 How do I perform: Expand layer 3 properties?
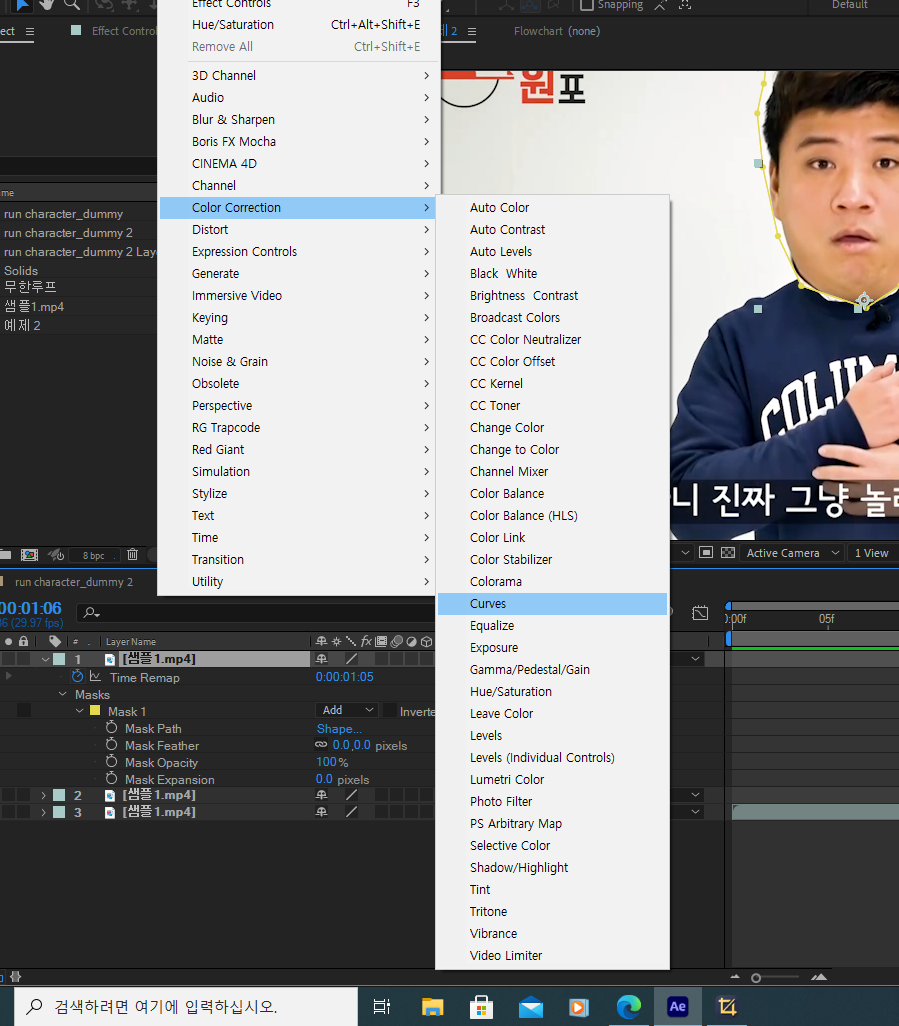point(44,812)
